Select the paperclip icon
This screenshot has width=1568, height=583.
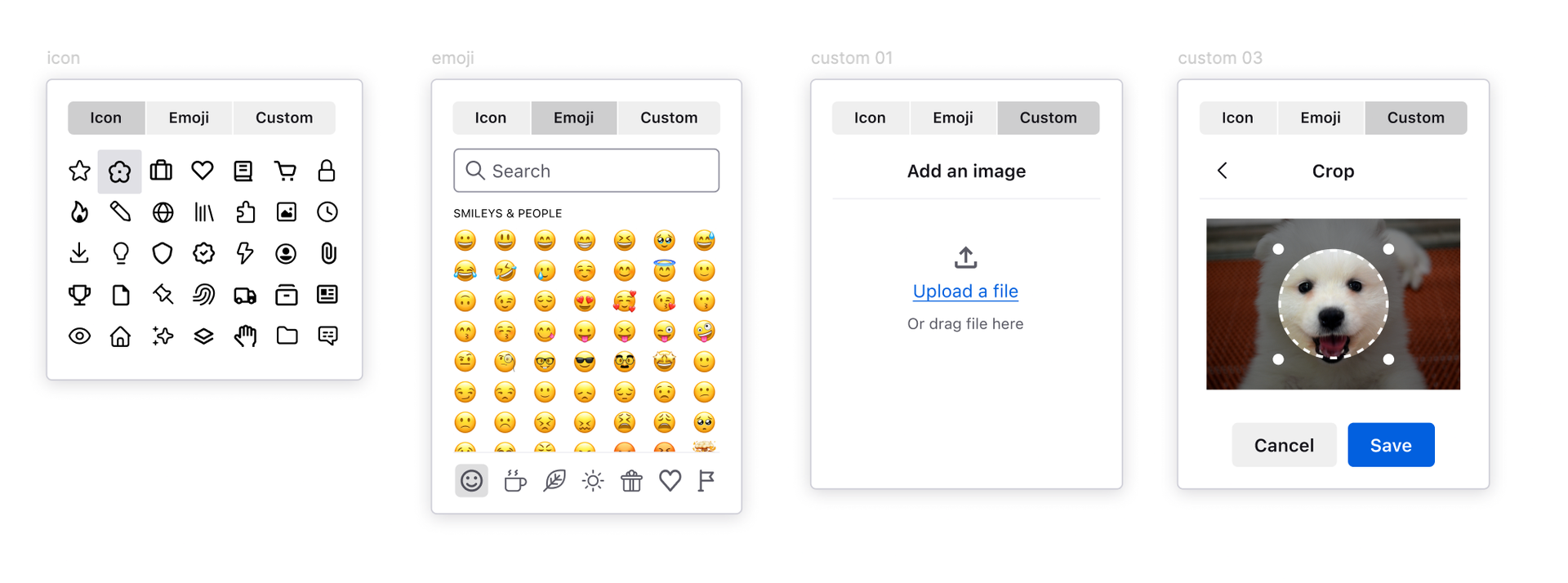click(327, 253)
